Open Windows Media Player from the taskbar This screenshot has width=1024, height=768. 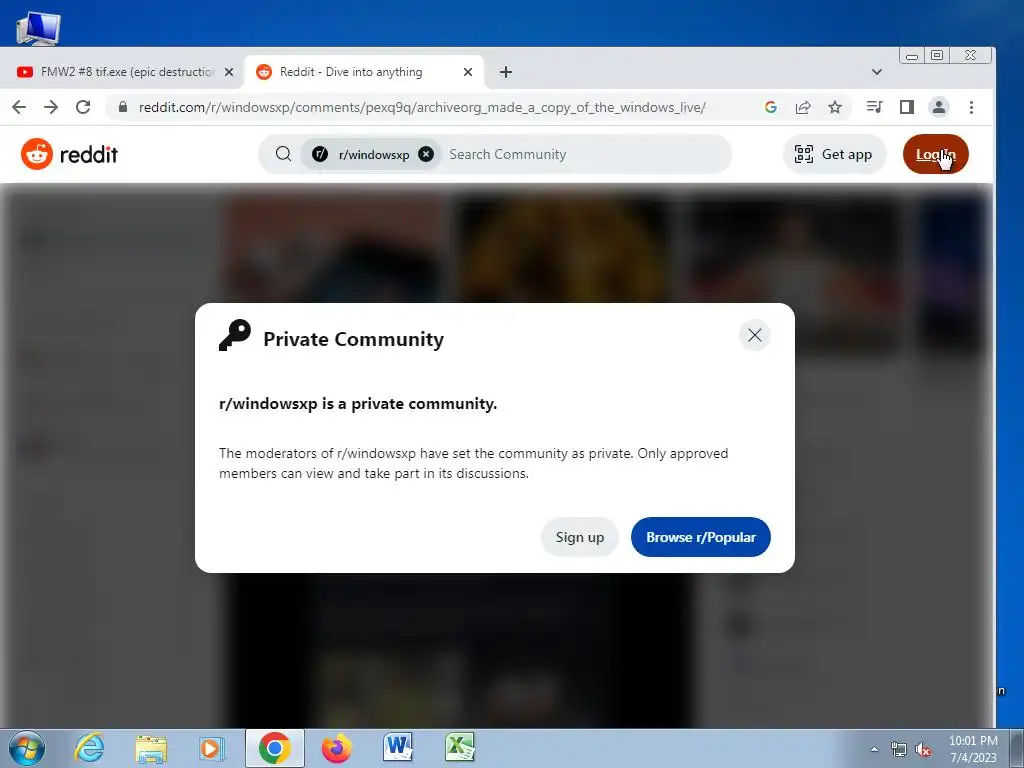tap(212, 748)
